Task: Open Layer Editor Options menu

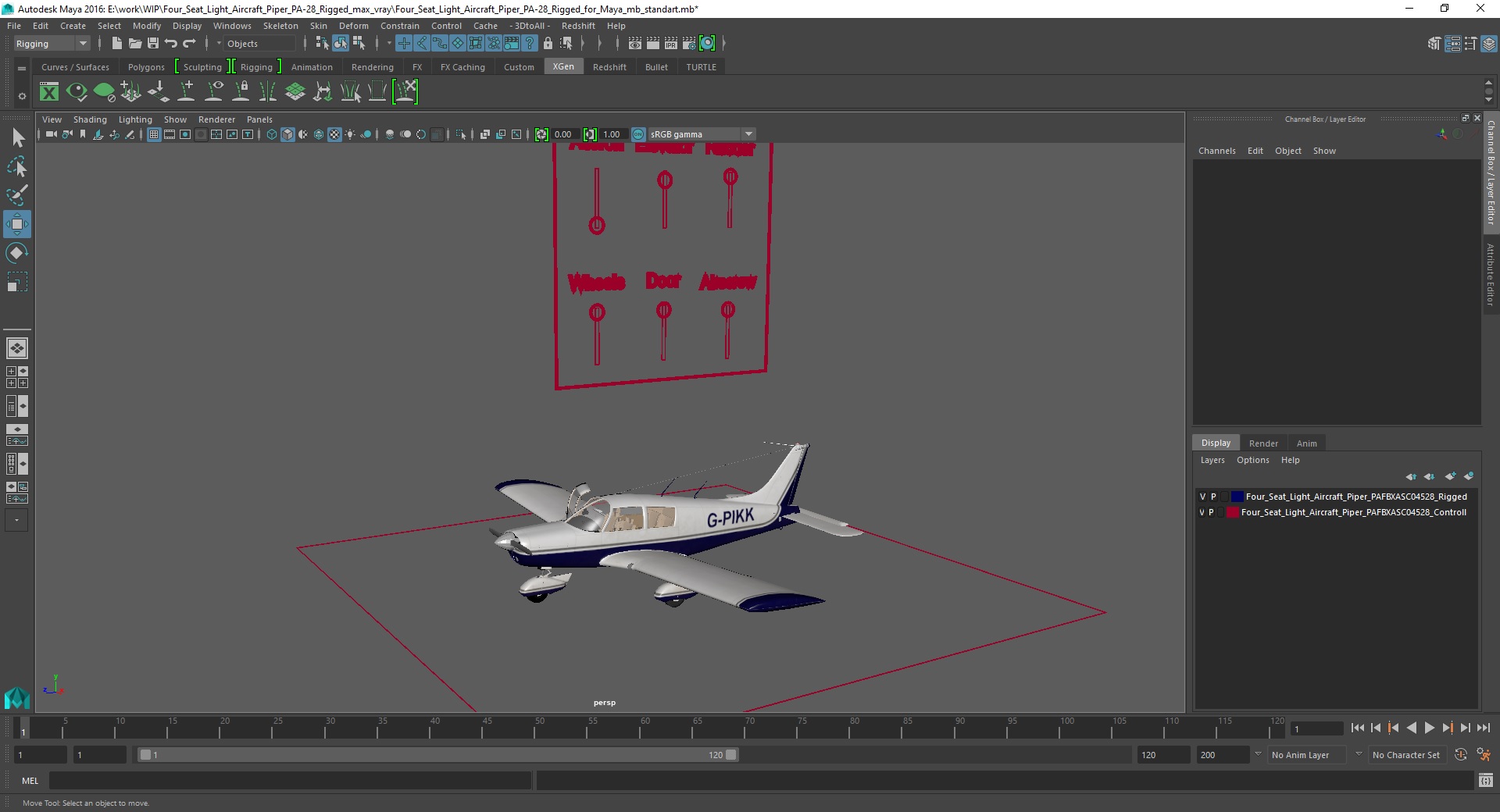Action: [1252, 460]
